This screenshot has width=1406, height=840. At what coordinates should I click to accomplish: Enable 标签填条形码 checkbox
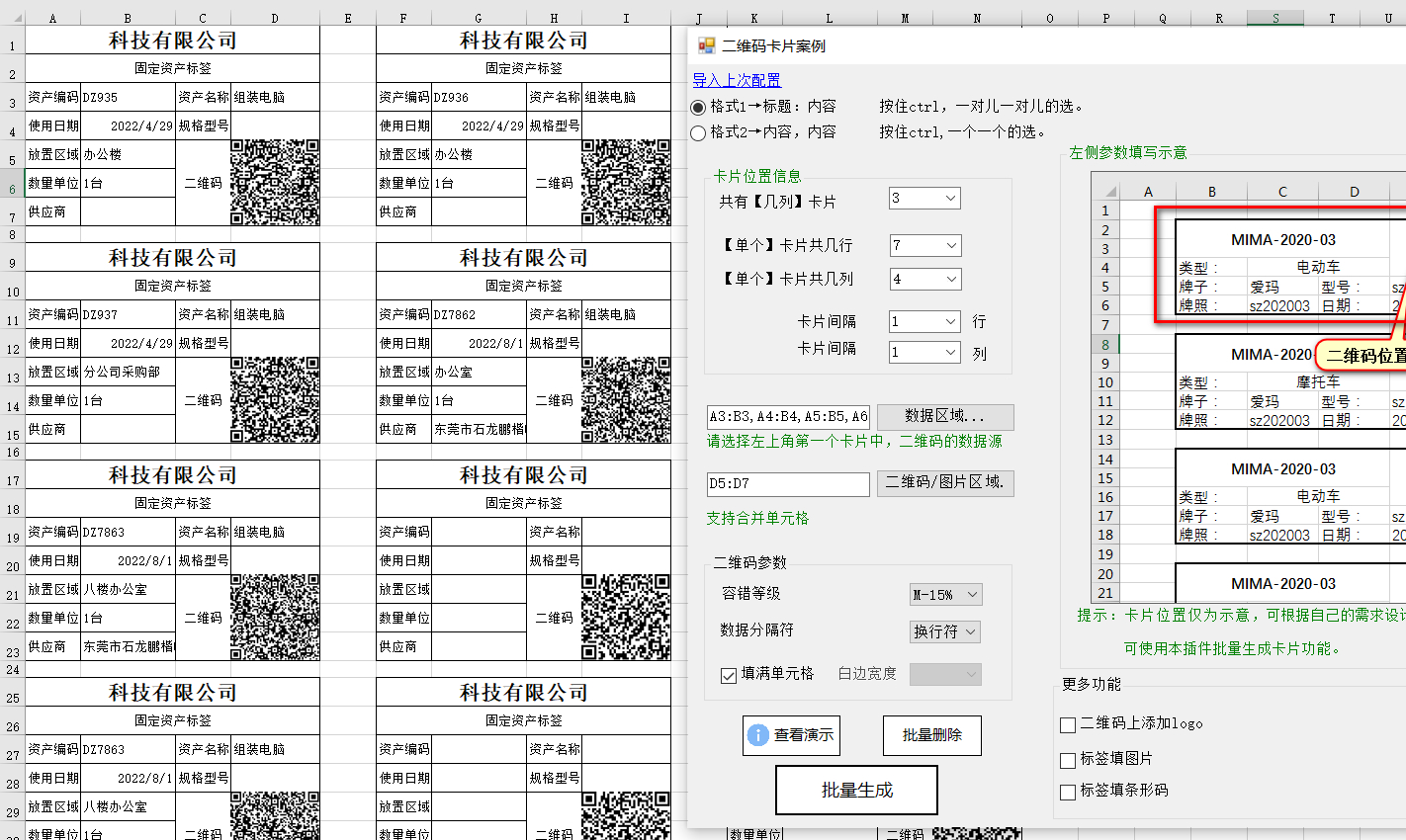pos(1068,792)
